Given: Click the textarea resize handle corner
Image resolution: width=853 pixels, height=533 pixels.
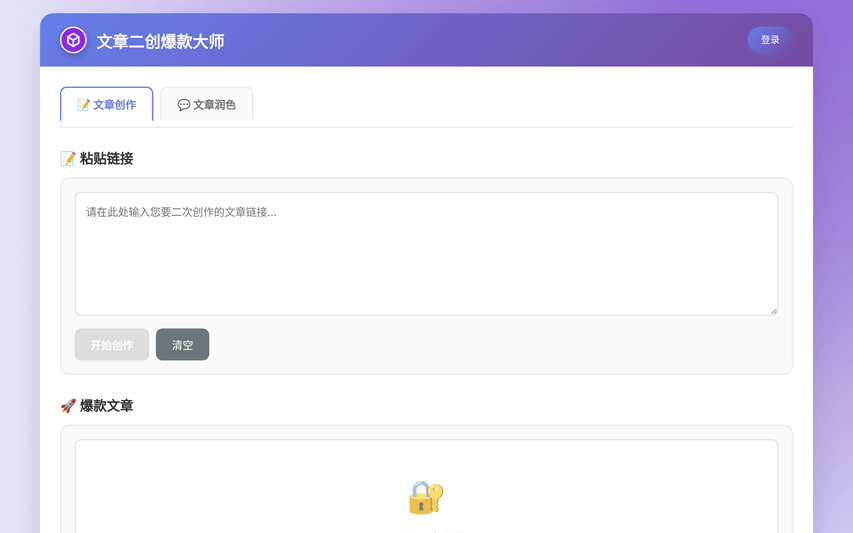Looking at the screenshot, I should coord(773,310).
